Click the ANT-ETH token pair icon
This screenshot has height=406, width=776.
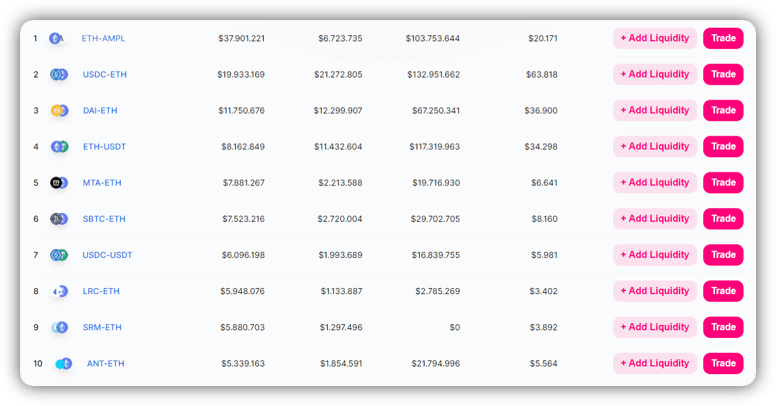pos(64,363)
